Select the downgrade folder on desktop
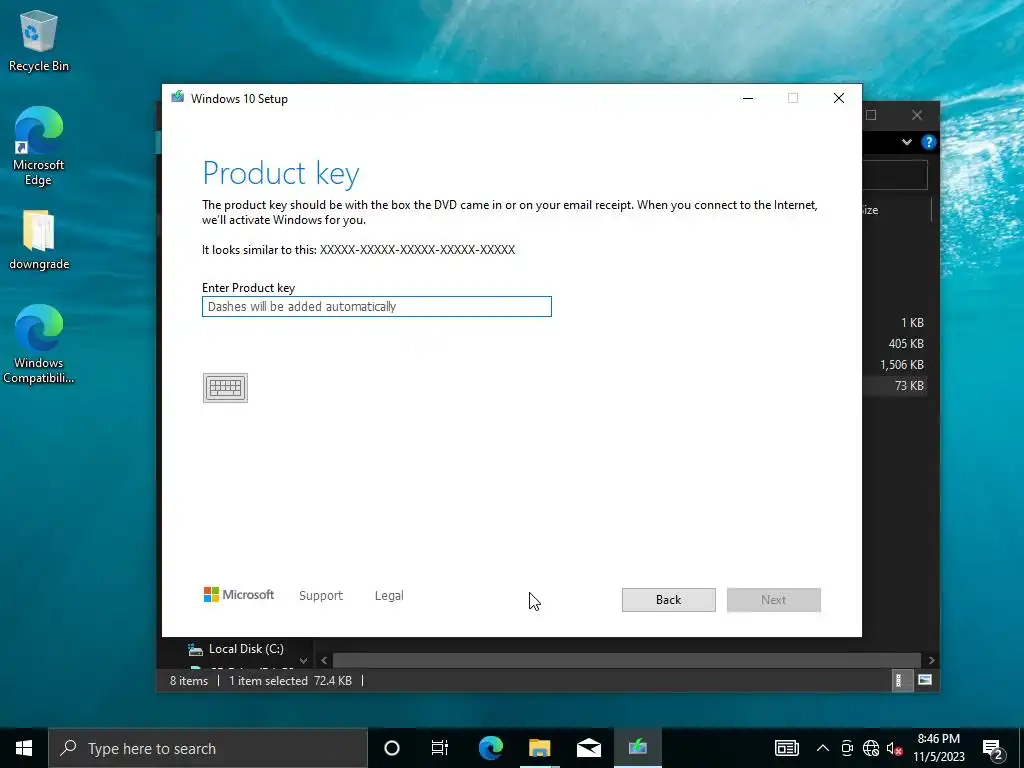 (39, 240)
